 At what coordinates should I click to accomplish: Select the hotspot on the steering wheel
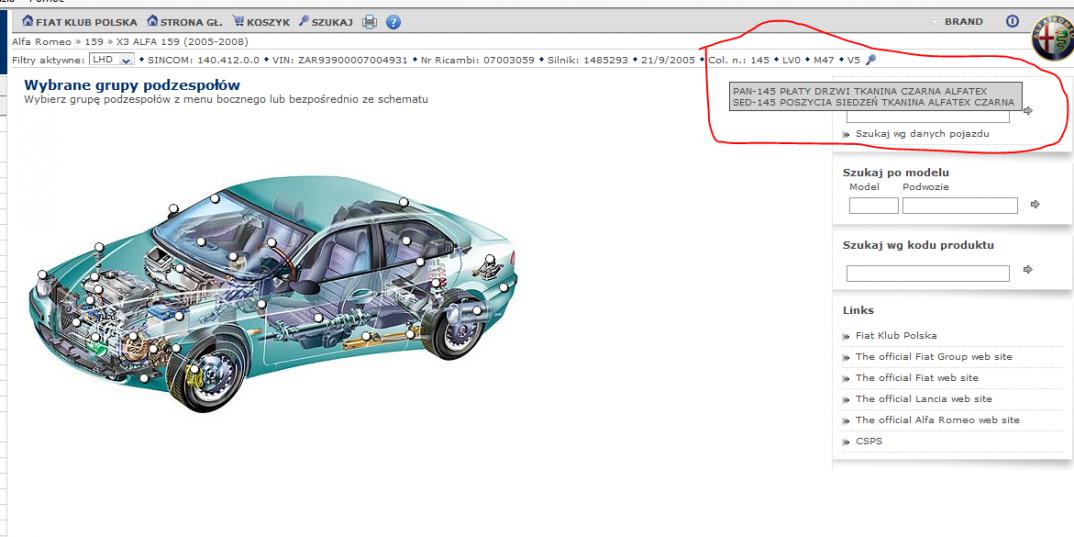tap(272, 242)
